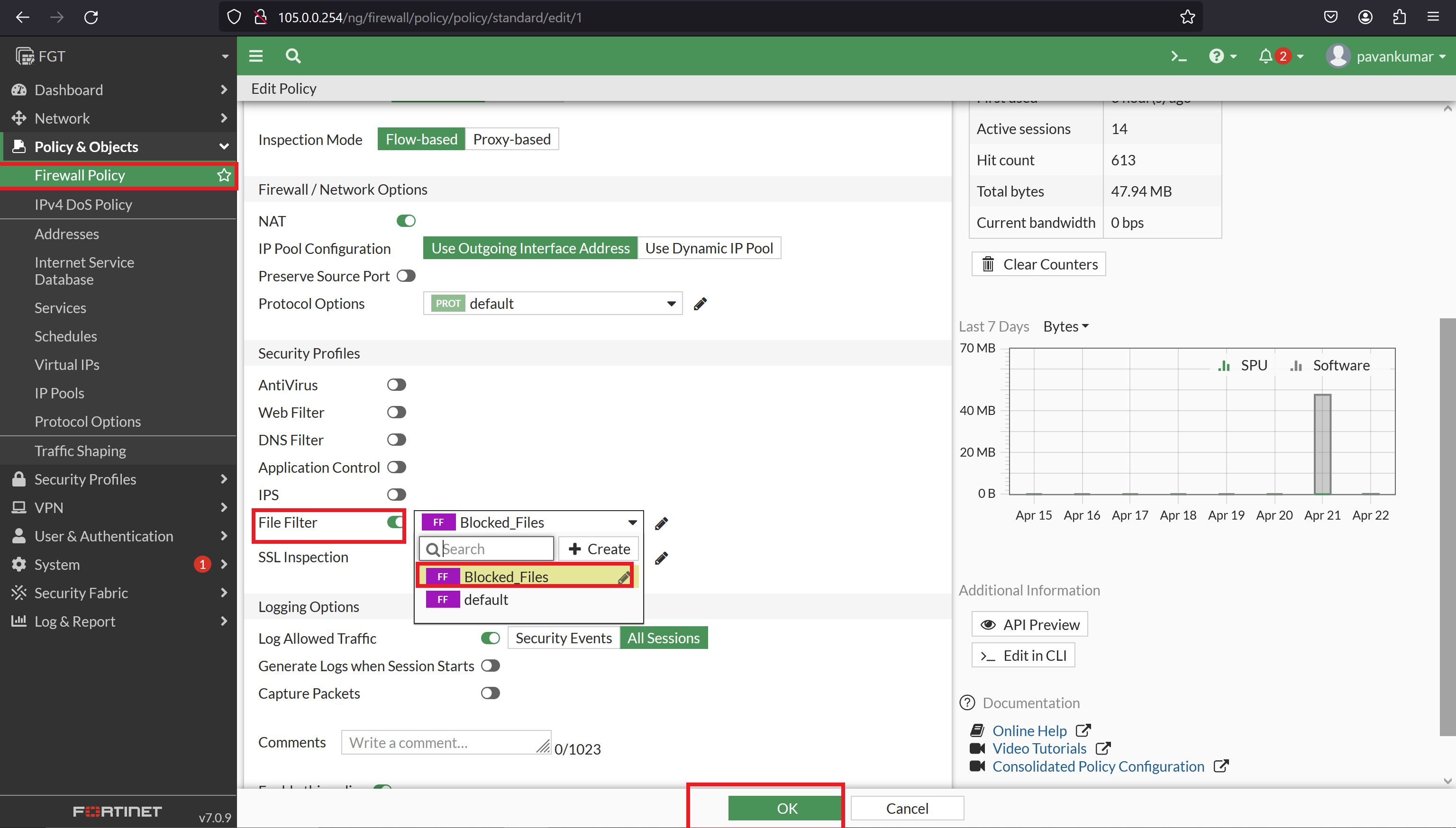Click the search magnifier icon in the green header
Image resolution: width=1456 pixels, height=828 pixels.
293,56
